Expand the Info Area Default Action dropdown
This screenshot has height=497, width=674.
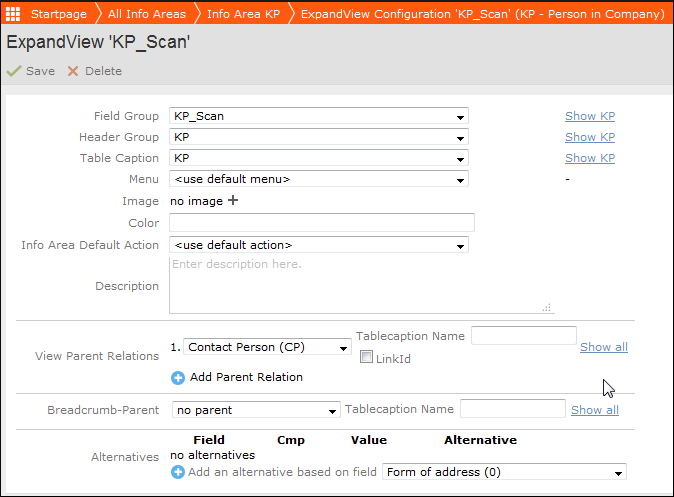[x=318, y=245]
